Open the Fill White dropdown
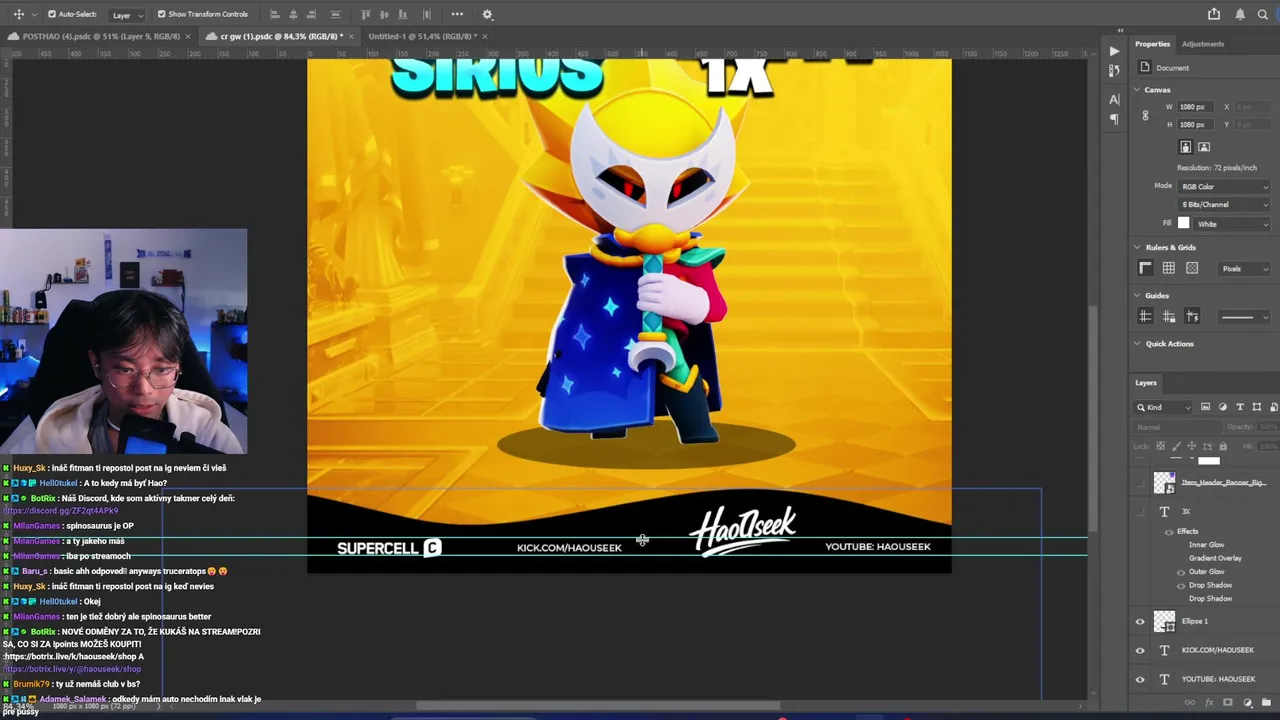Image resolution: width=1280 pixels, height=720 pixels. (1233, 224)
